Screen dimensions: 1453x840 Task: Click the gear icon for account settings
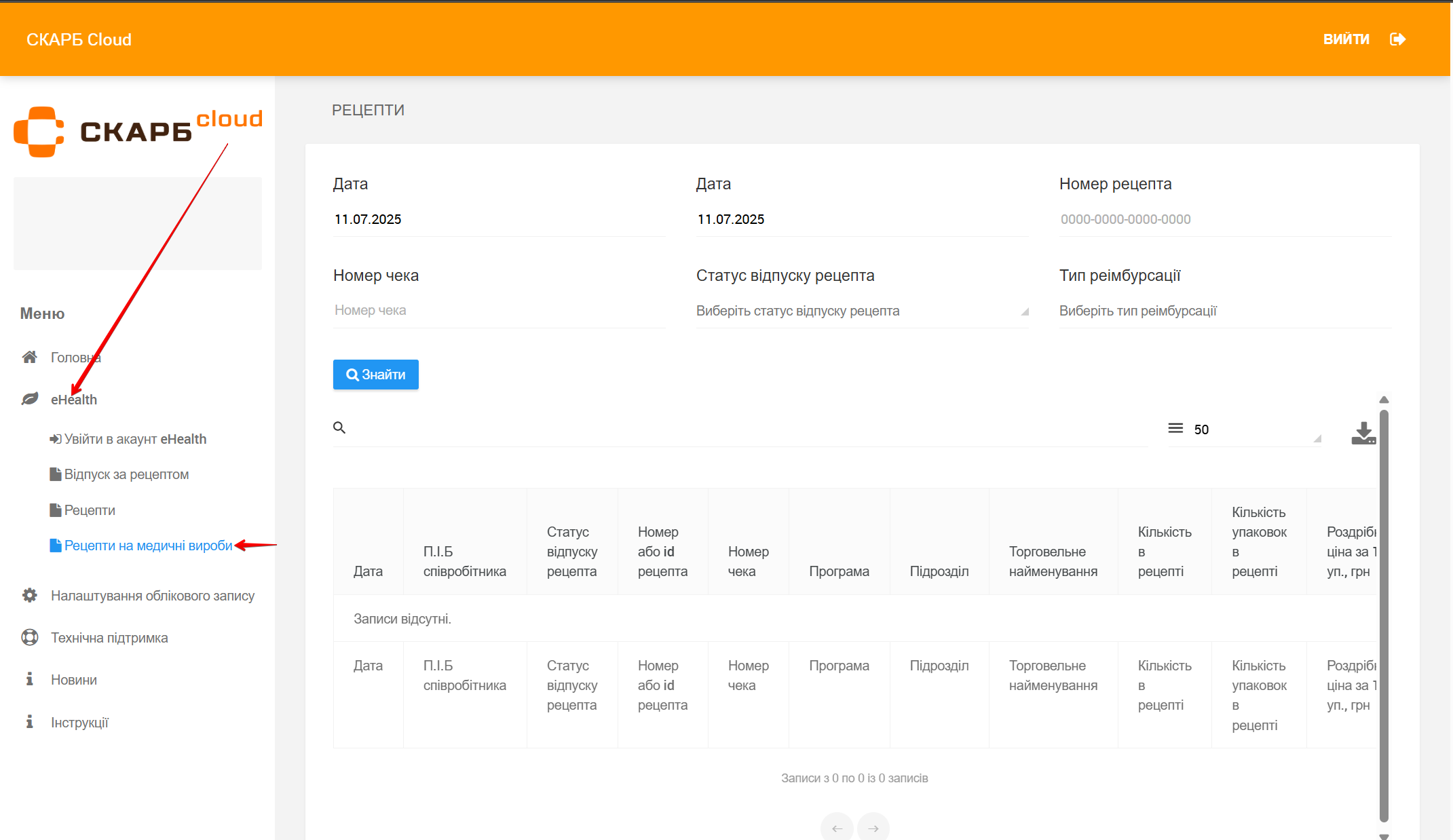point(29,595)
